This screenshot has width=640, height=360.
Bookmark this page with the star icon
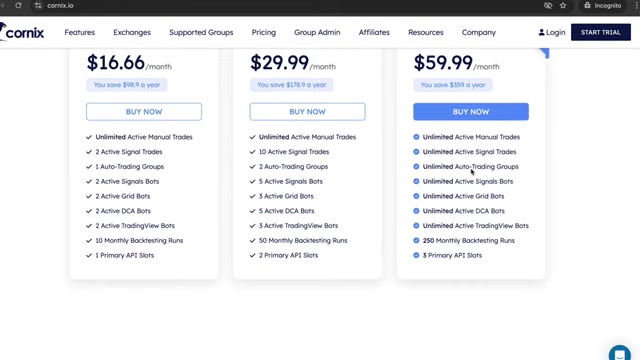coord(563,5)
